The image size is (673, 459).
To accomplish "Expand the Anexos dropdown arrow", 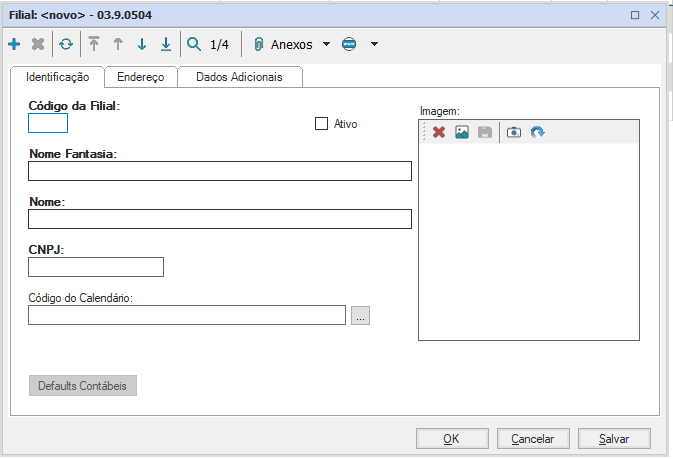I will (x=326, y=45).
